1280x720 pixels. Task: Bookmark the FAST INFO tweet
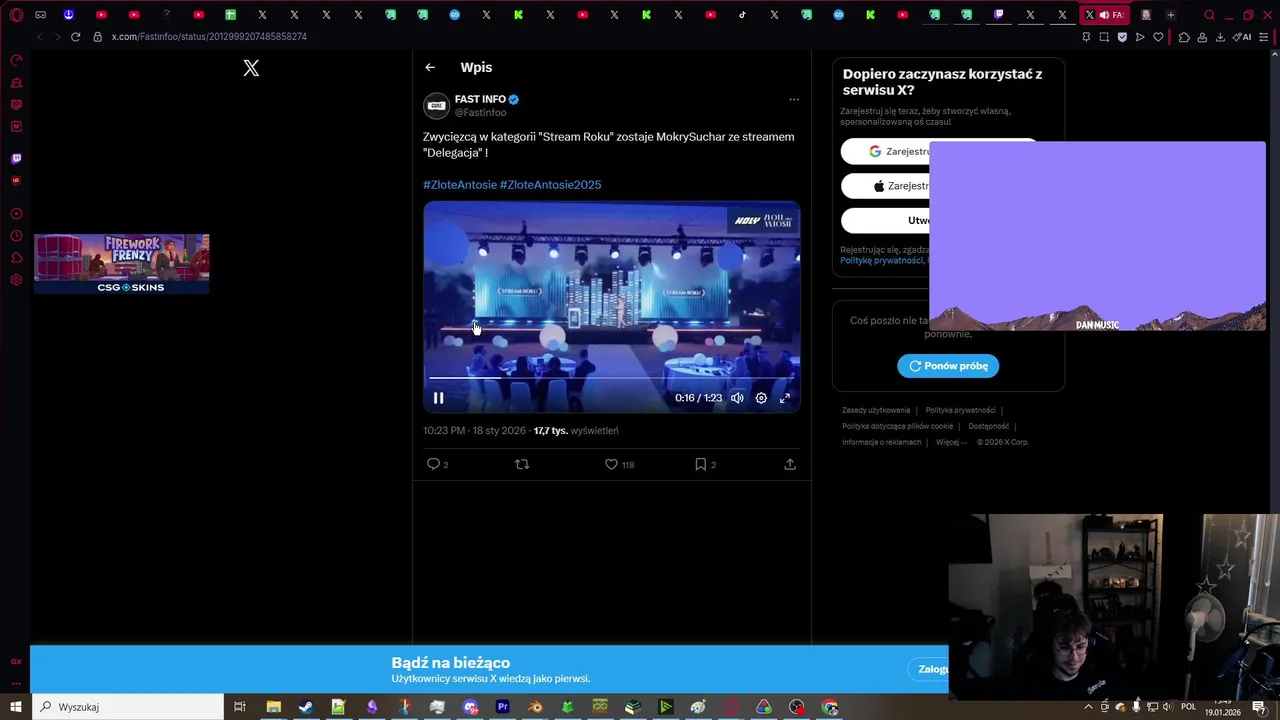[700, 464]
